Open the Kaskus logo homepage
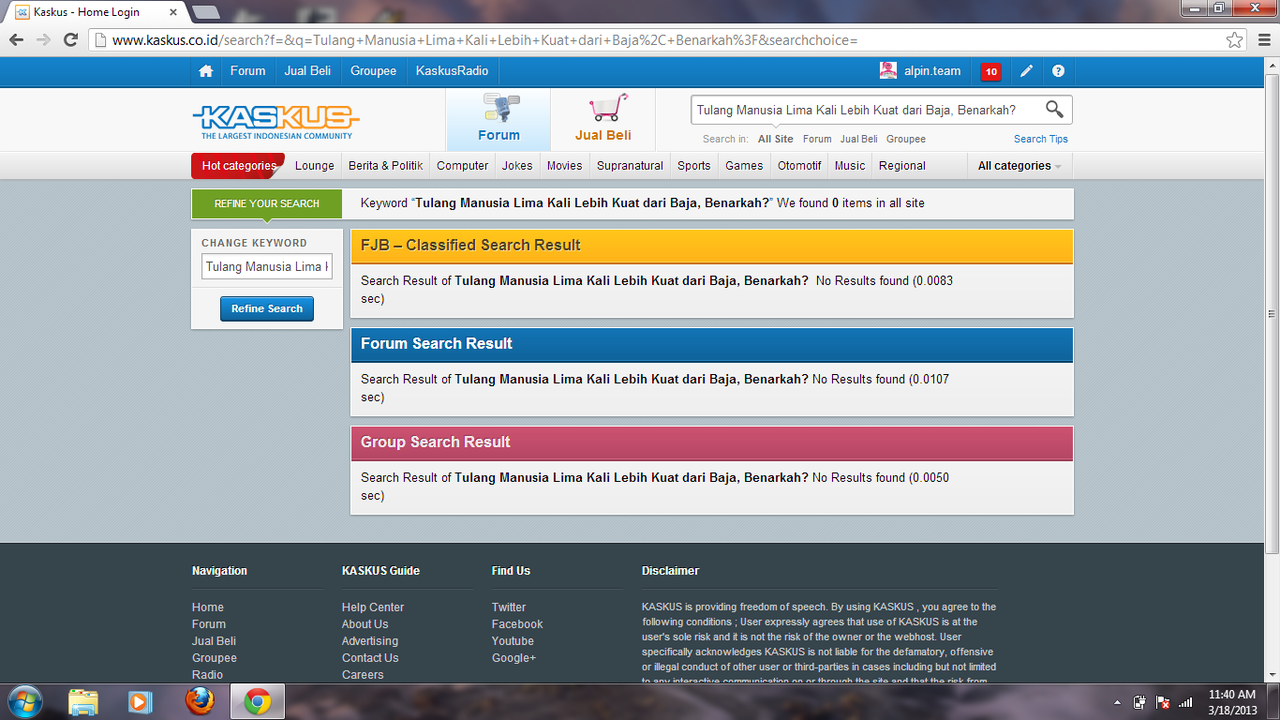 click(x=276, y=121)
